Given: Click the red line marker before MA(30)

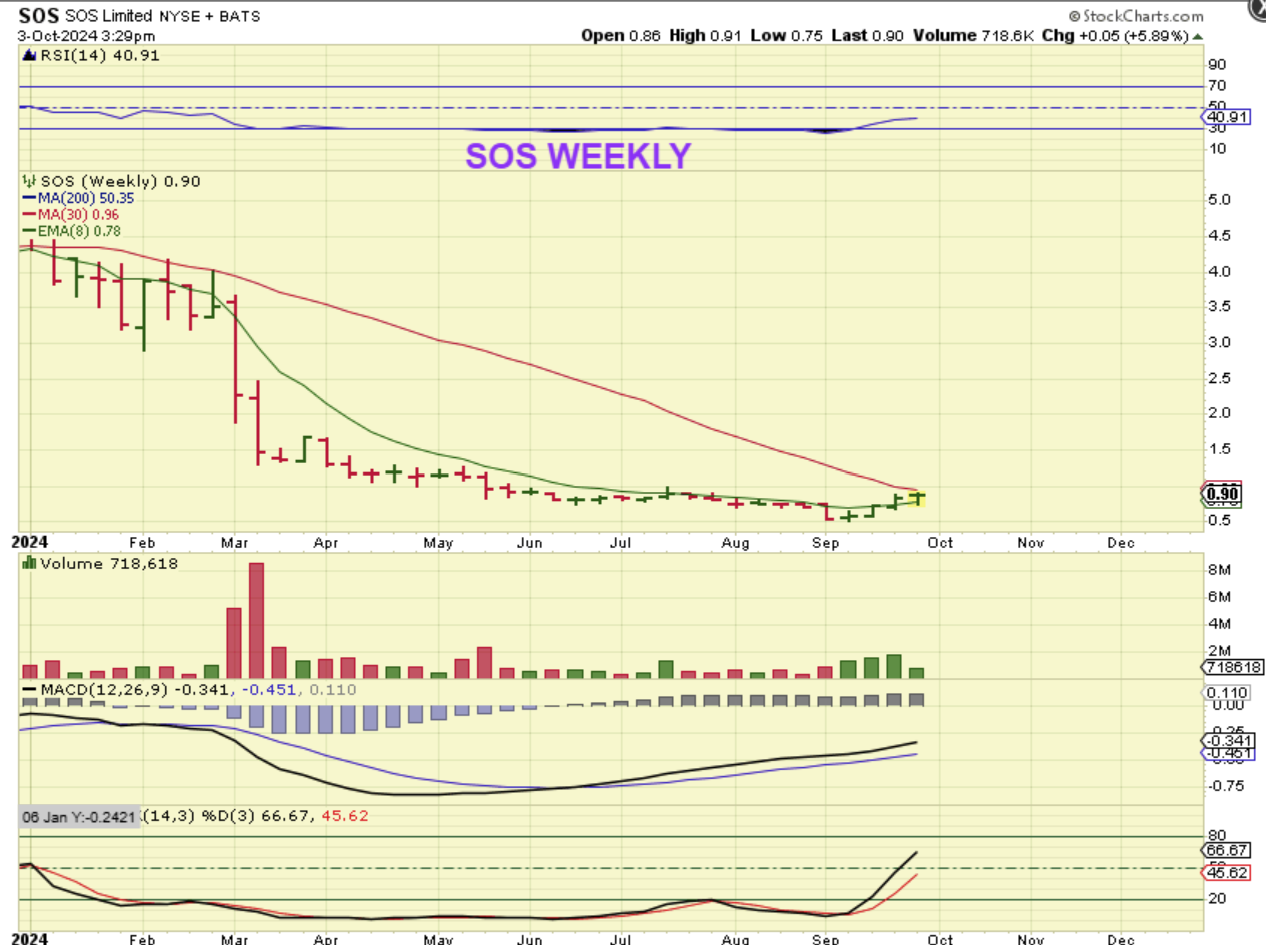Looking at the screenshot, I should [30, 214].
